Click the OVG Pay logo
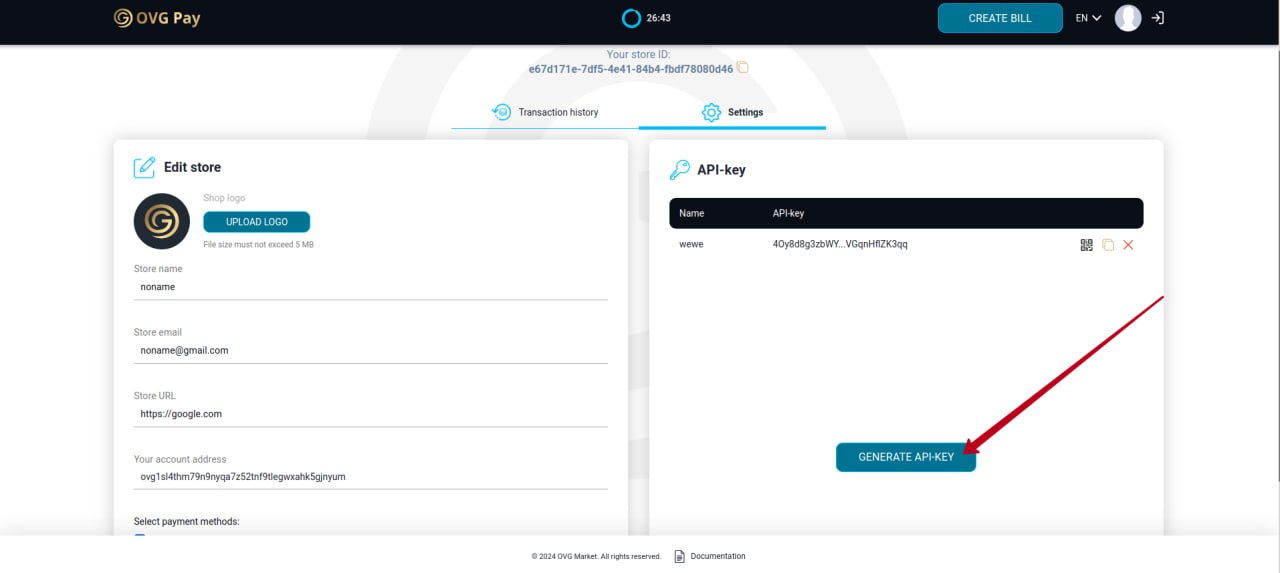This screenshot has width=1280, height=573. tap(156, 18)
